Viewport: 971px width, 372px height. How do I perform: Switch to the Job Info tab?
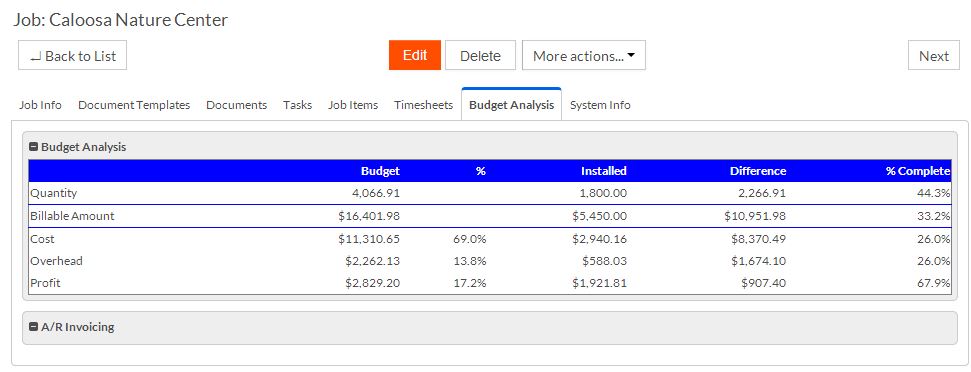click(40, 105)
